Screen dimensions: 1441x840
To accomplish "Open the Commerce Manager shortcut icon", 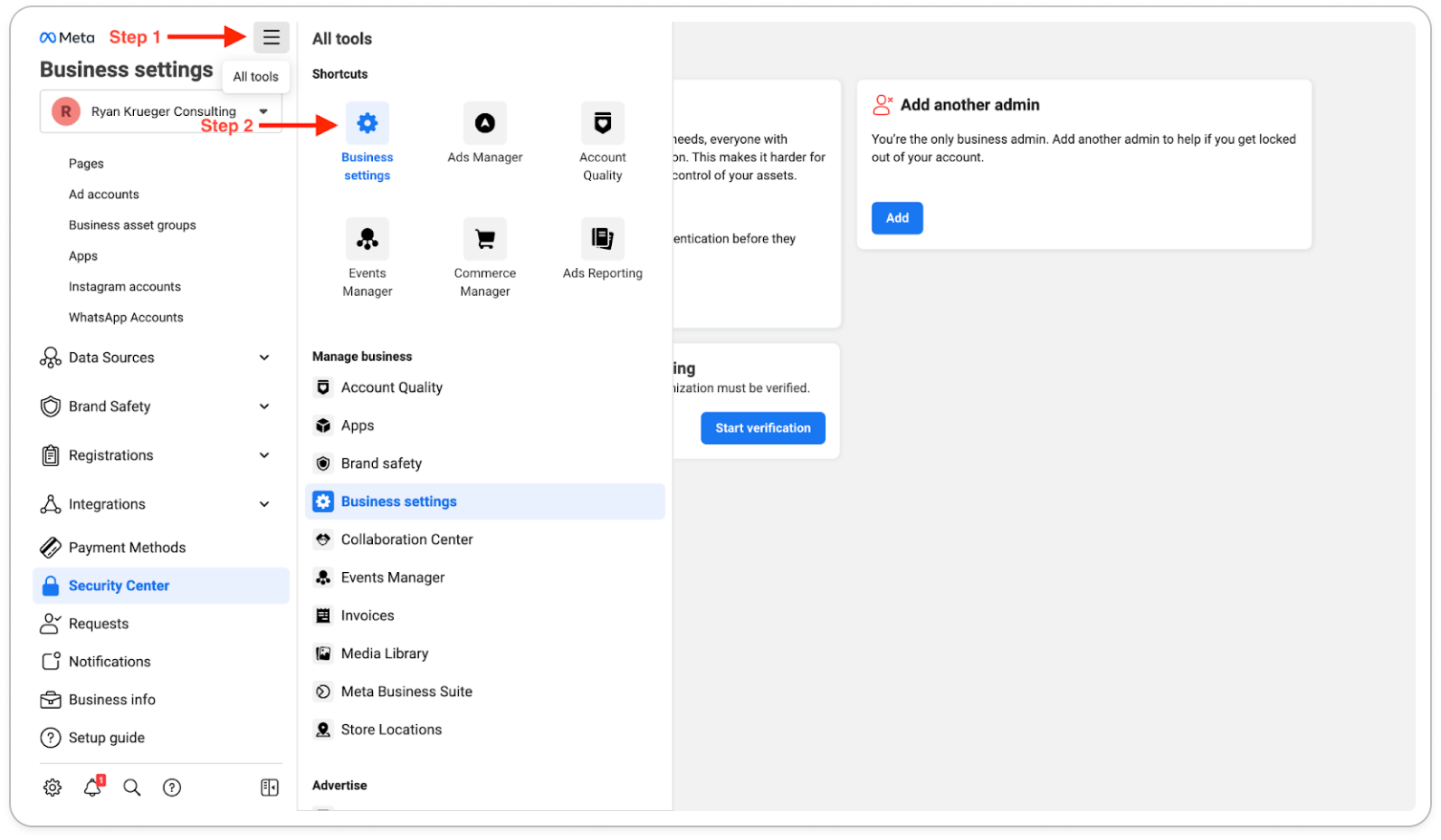I will pos(485,239).
